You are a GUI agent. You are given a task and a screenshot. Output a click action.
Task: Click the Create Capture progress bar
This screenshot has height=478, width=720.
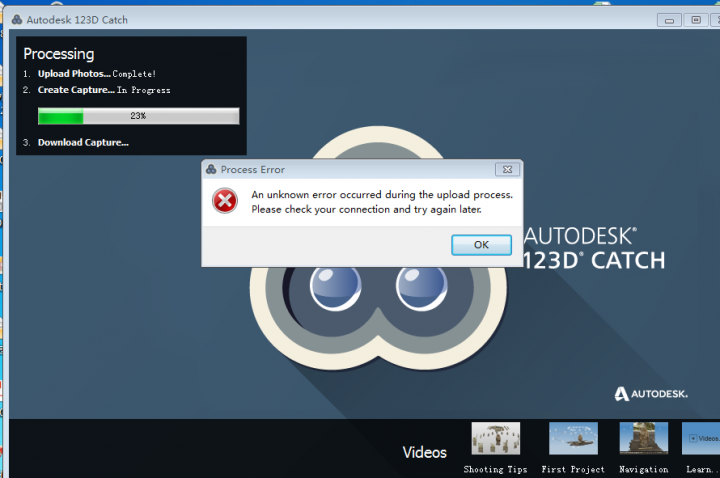point(138,116)
